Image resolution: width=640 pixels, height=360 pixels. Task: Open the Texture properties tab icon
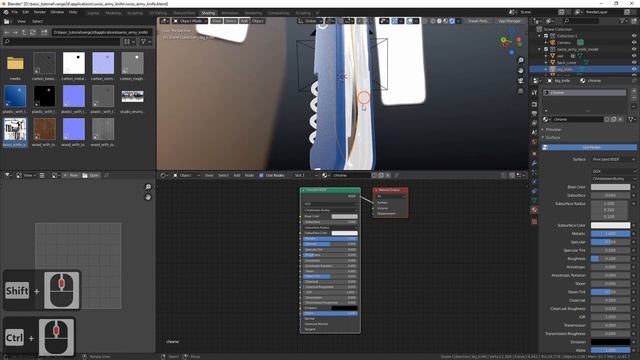[534, 221]
